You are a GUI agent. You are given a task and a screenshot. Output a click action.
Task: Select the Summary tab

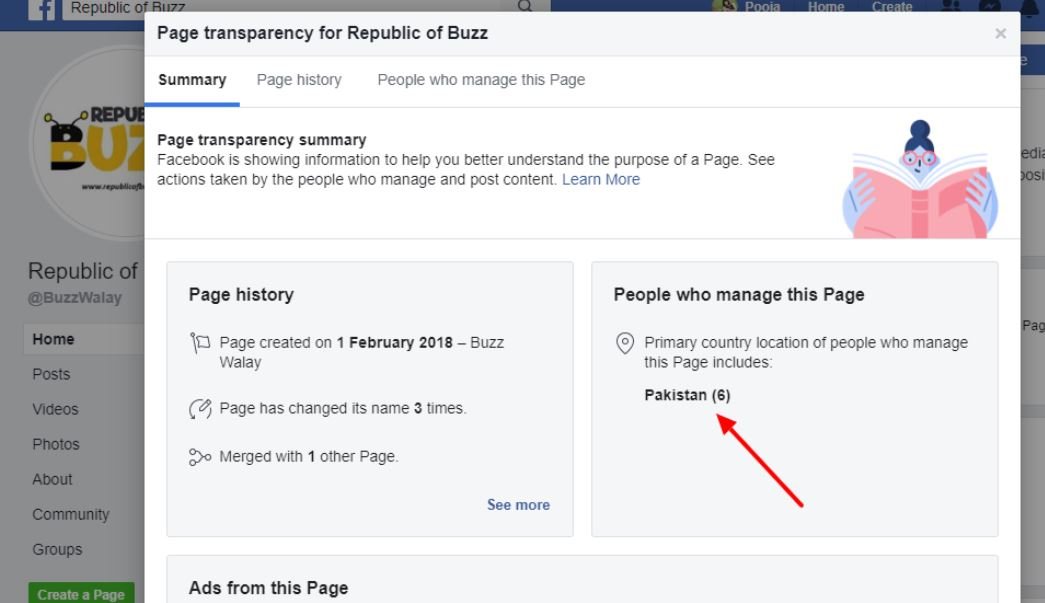pyautogui.click(x=192, y=80)
